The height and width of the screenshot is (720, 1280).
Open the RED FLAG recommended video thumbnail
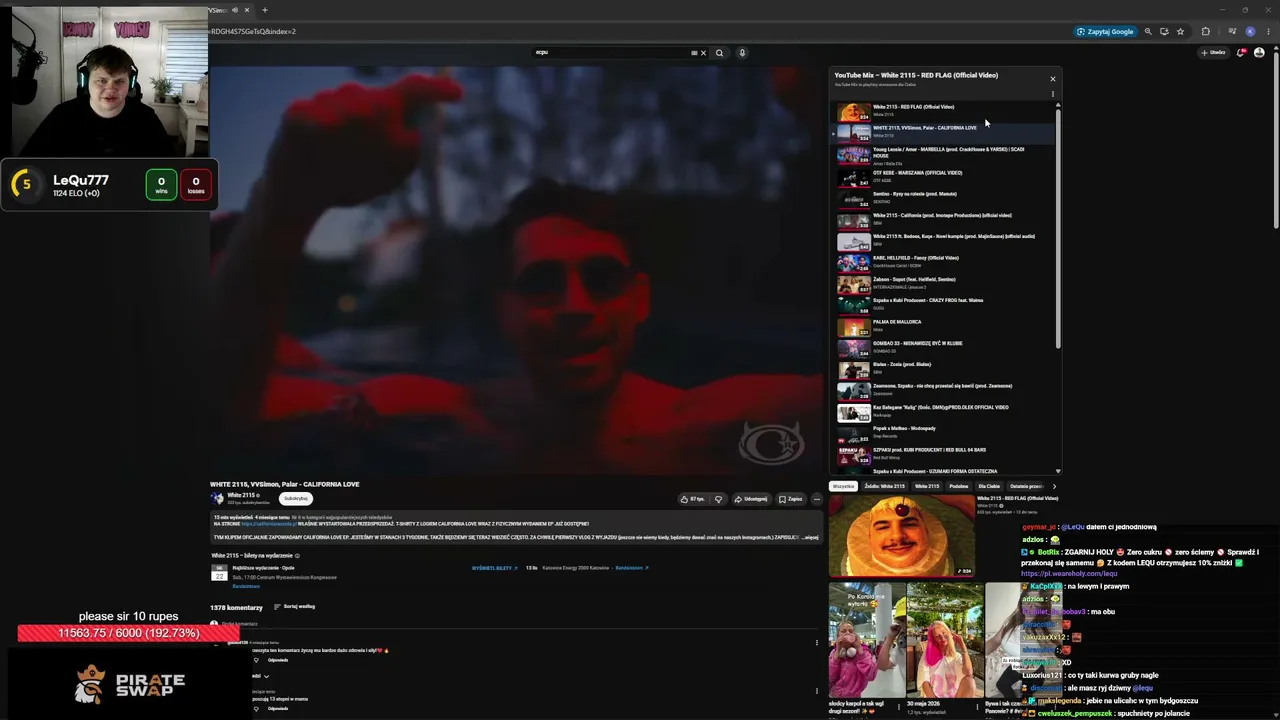point(902,536)
